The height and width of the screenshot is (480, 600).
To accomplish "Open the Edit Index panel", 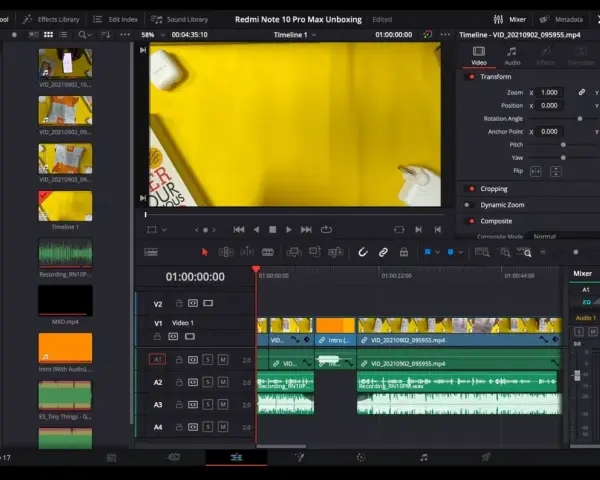I will click(115, 20).
